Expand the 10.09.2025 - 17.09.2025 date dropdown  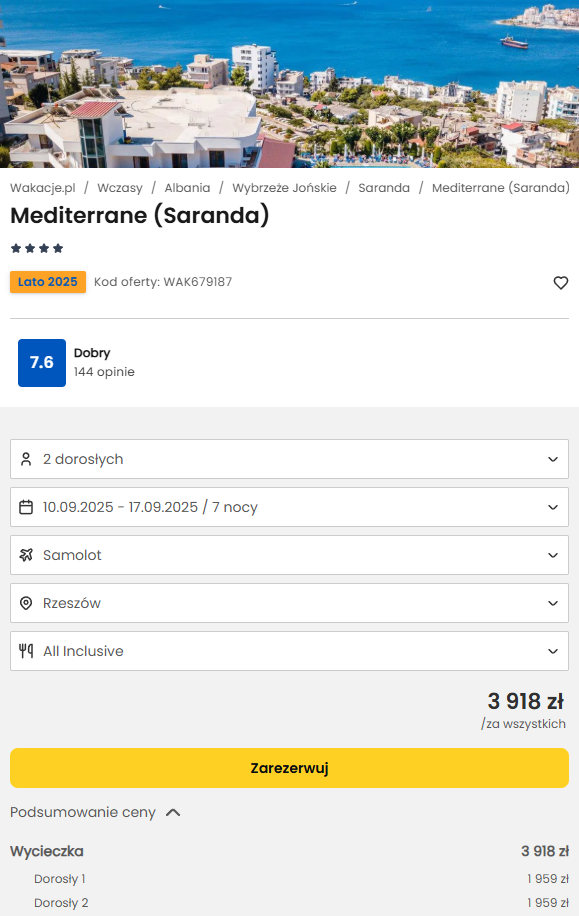point(289,507)
